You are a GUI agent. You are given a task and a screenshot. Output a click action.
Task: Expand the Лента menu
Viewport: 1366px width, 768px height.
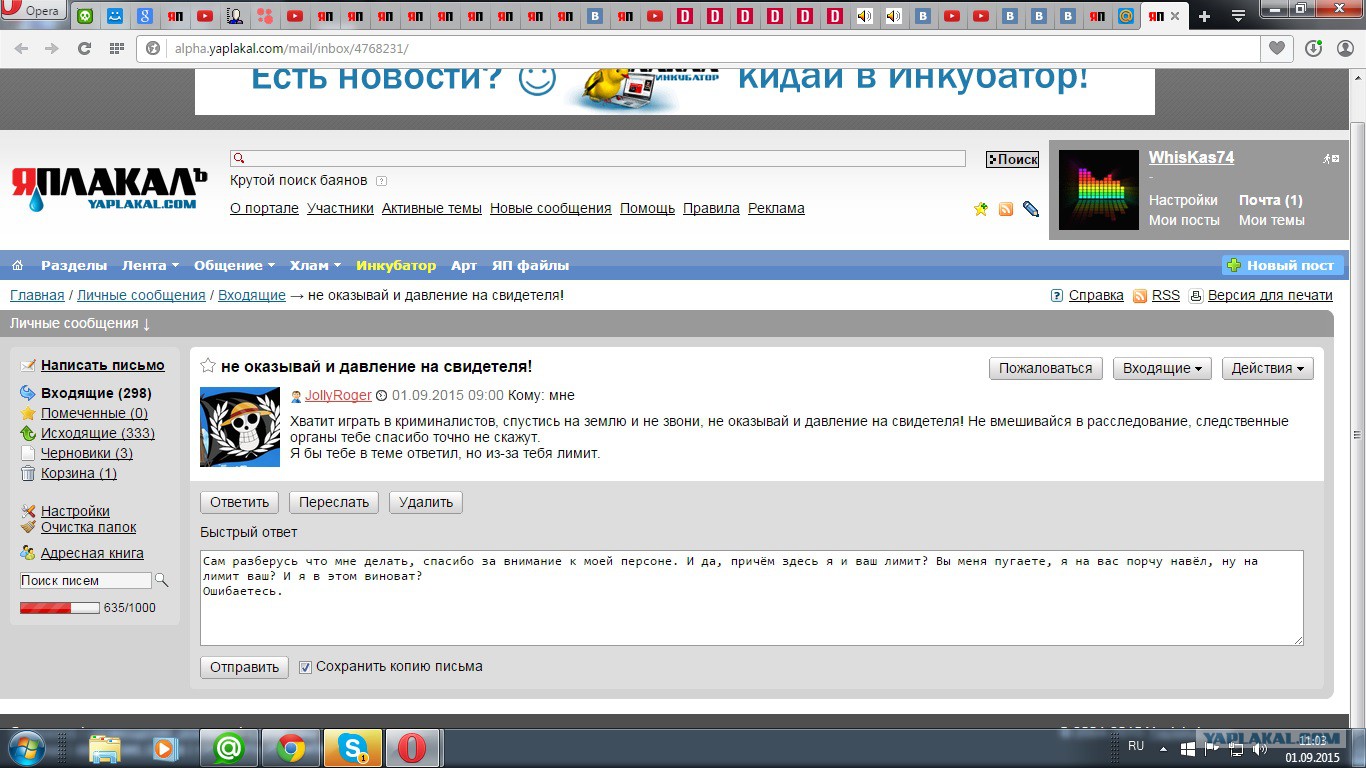pyautogui.click(x=150, y=265)
